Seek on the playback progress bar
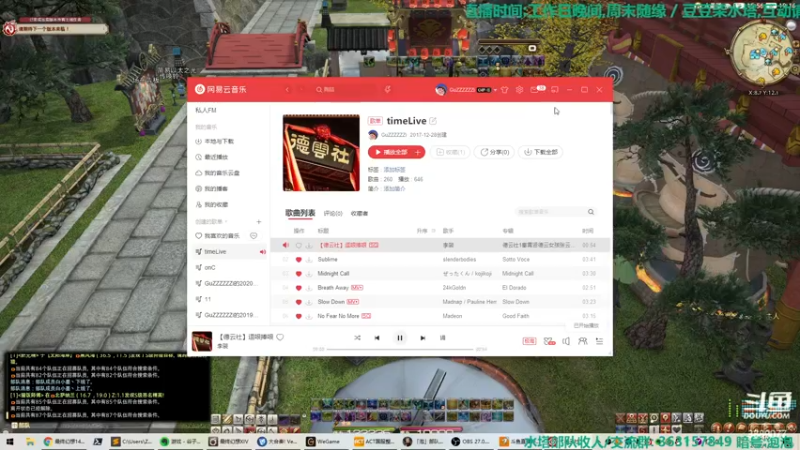Image resolution: width=800 pixels, height=450 pixels. 400,349
